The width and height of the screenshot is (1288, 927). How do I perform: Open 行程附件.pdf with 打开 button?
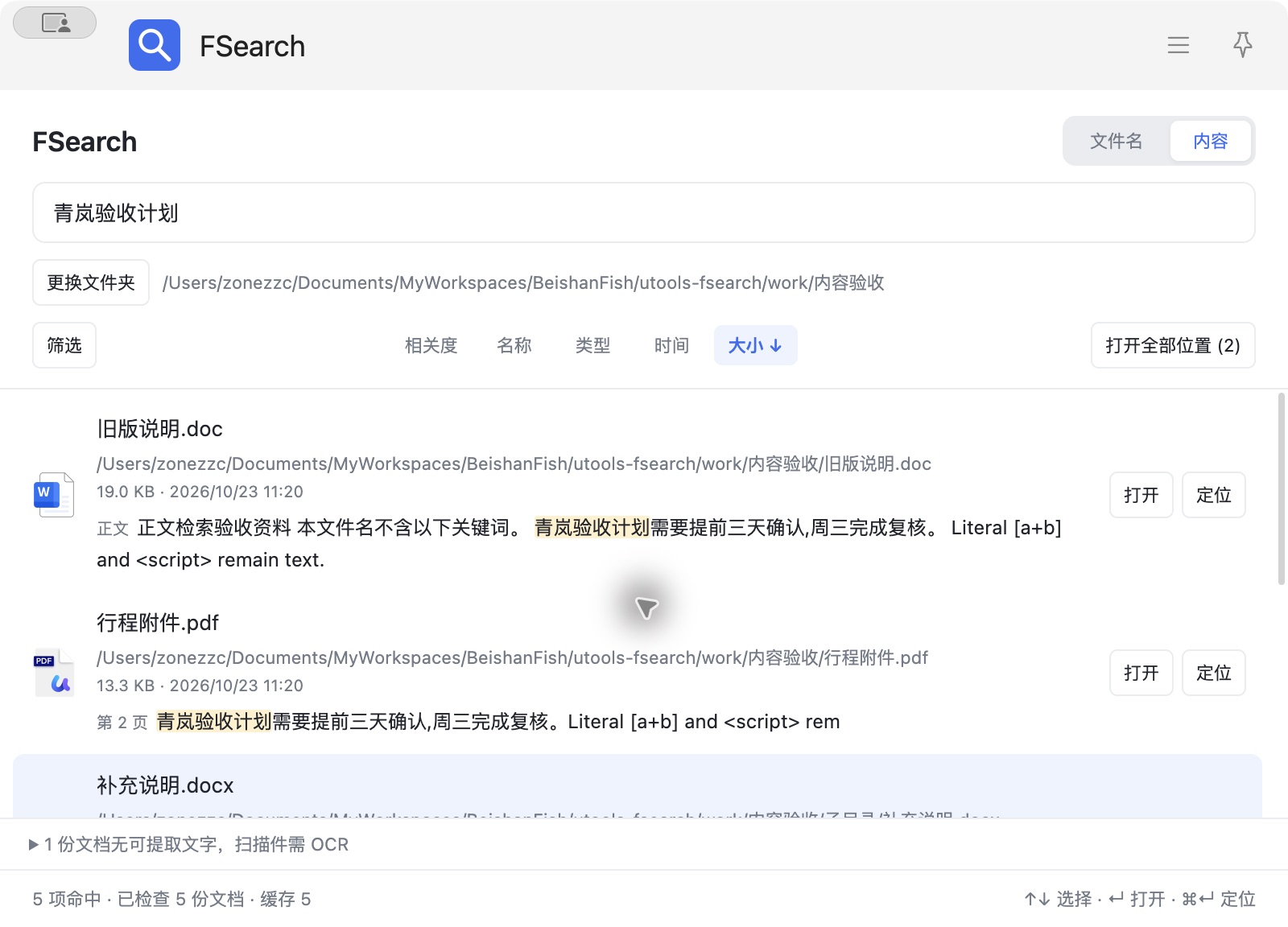pyautogui.click(x=1141, y=673)
